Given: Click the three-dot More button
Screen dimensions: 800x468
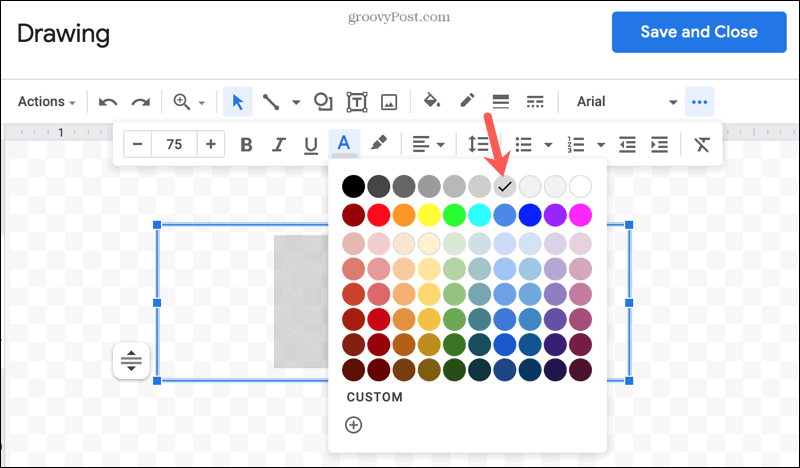Looking at the screenshot, I should (x=699, y=102).
